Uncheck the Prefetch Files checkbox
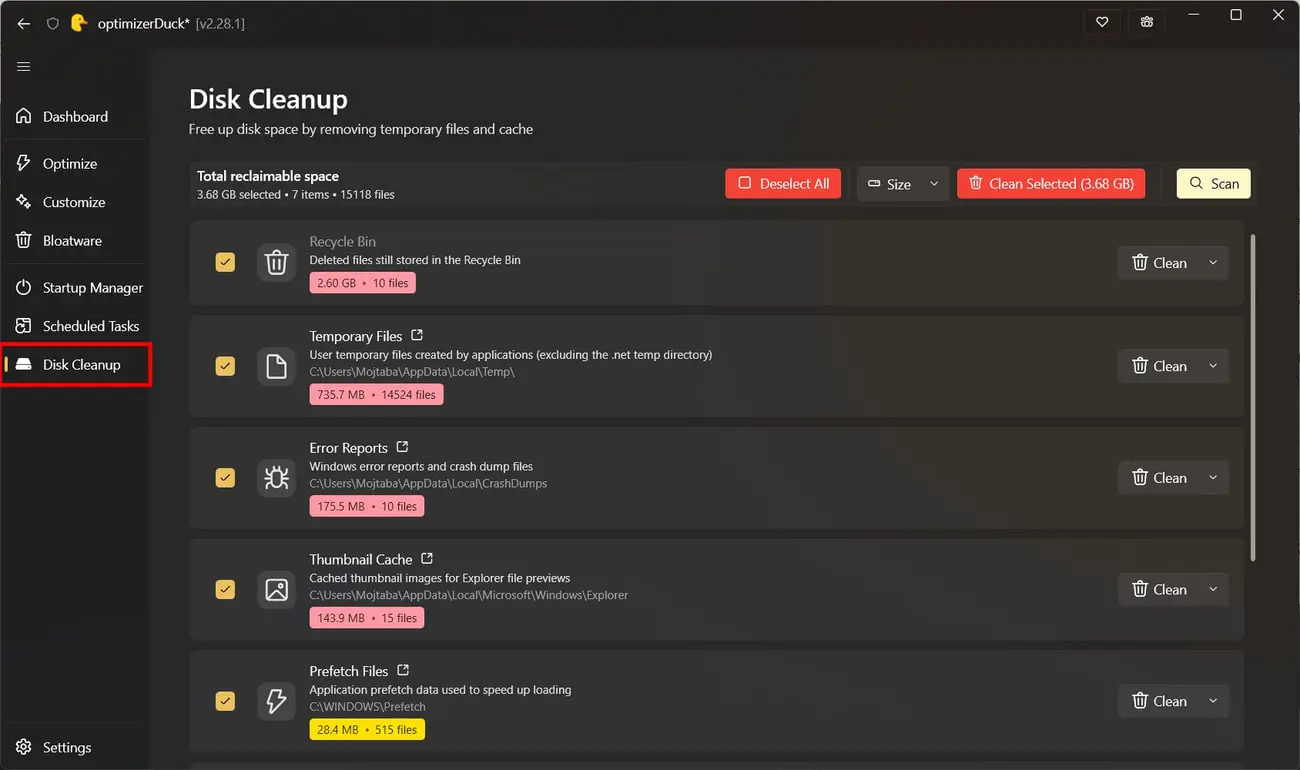The image size is (1300, 770). click(225, 701)
